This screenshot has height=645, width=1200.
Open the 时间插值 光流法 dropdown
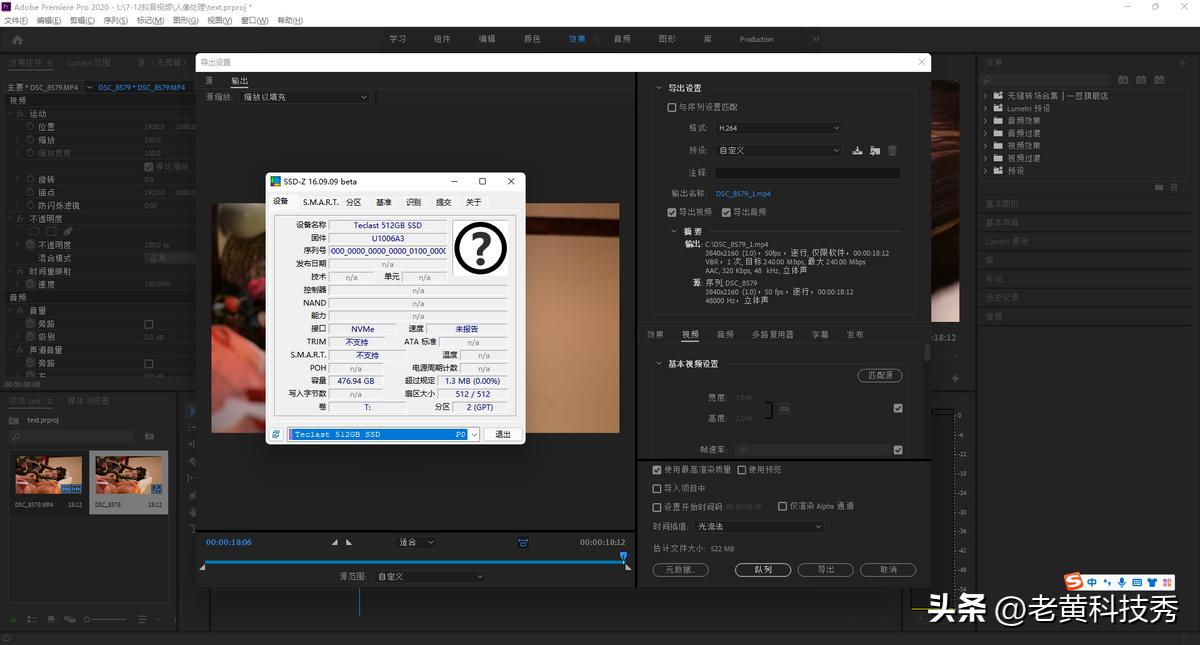[x=758, y=526]
